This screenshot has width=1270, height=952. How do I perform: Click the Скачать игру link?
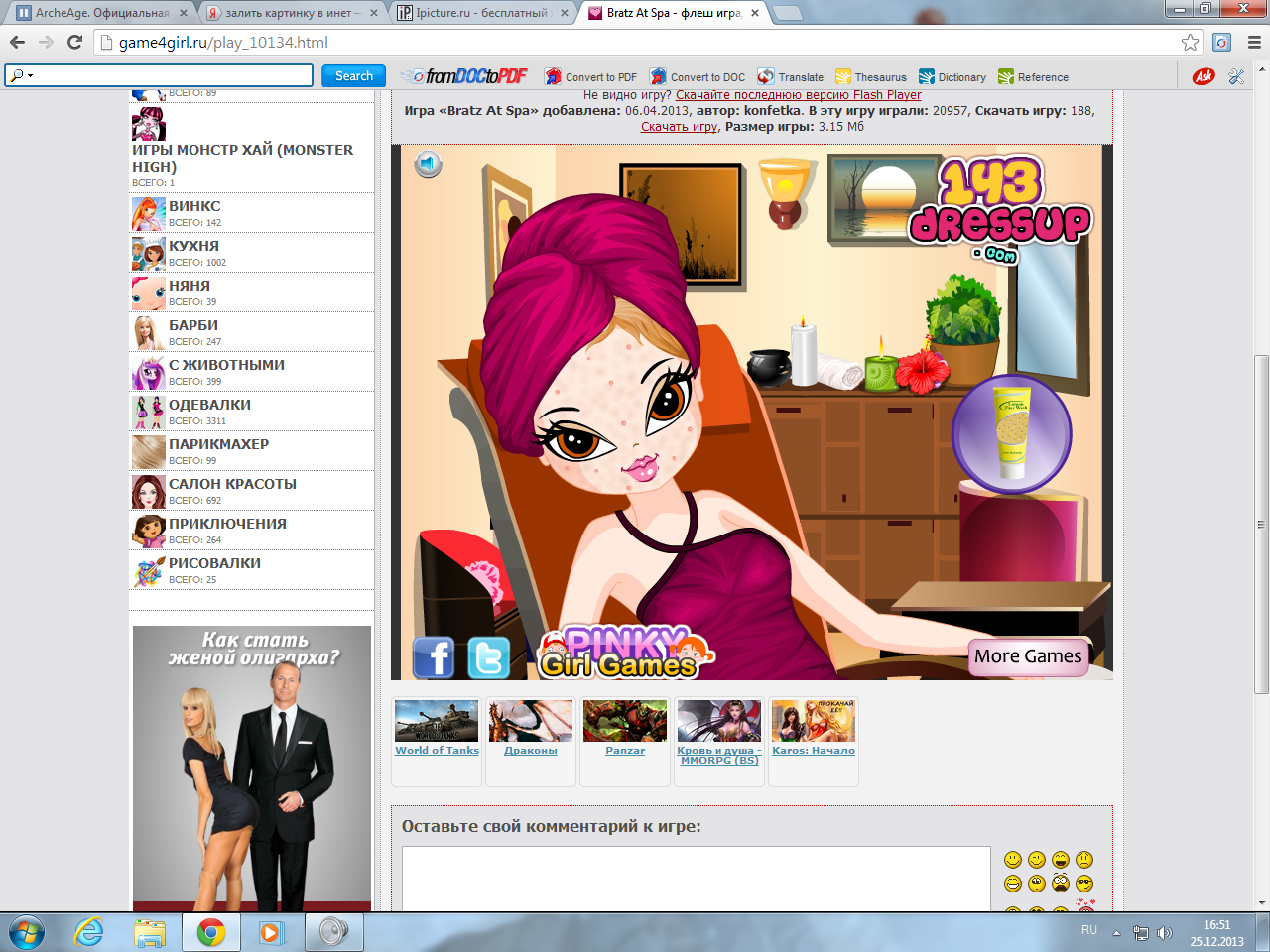tap(679, 127)
